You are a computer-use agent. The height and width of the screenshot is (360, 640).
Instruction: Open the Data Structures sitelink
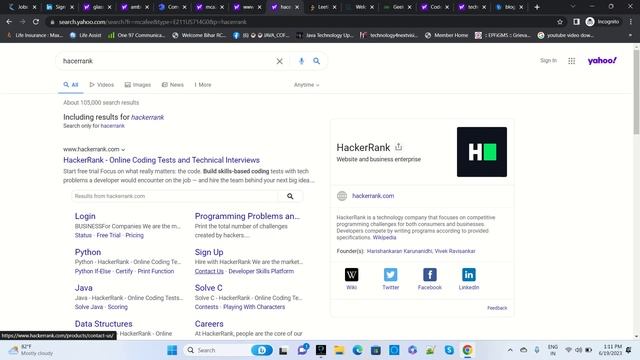tap(104, 324)
